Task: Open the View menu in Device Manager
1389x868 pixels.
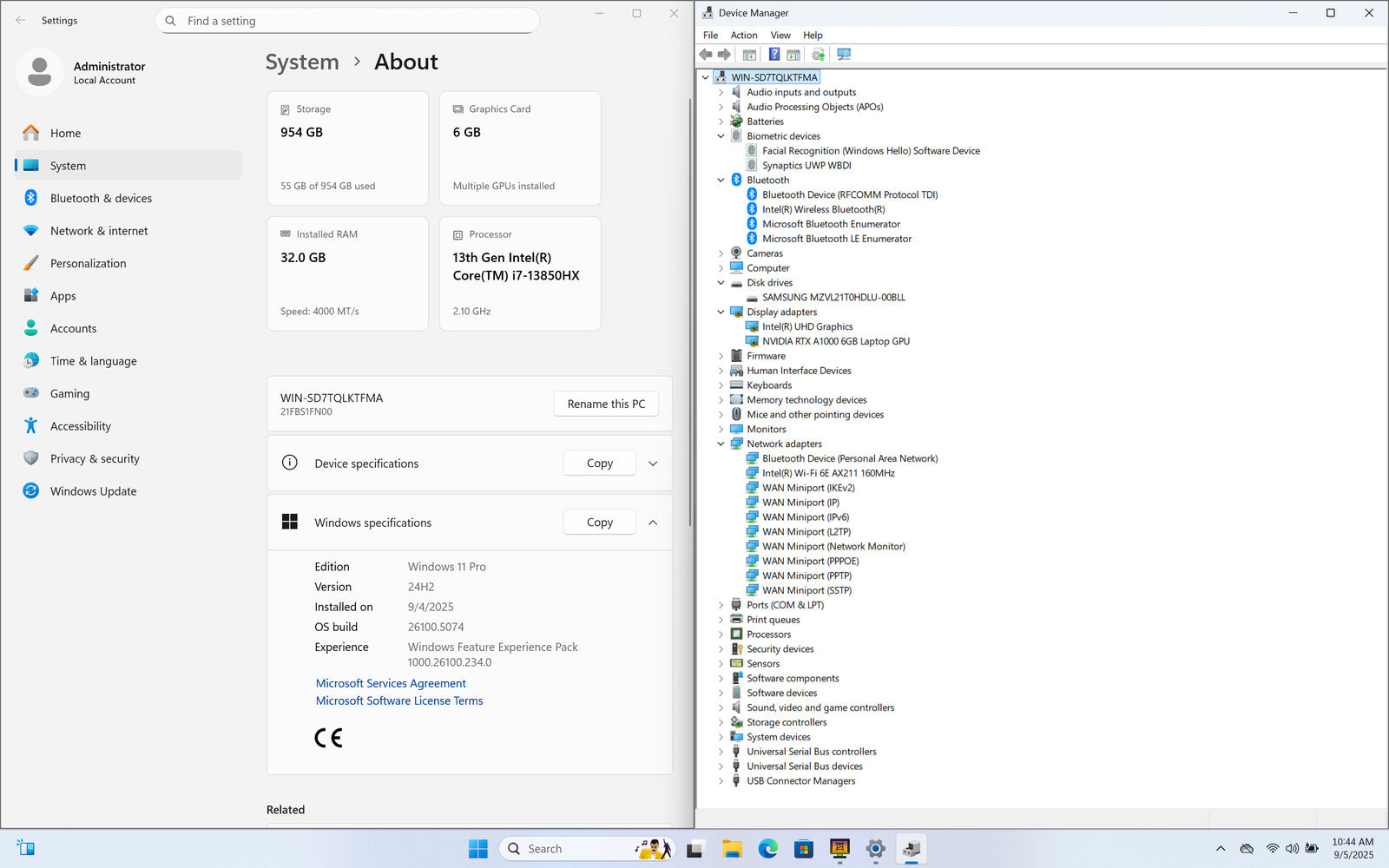Action: (780, 36)
